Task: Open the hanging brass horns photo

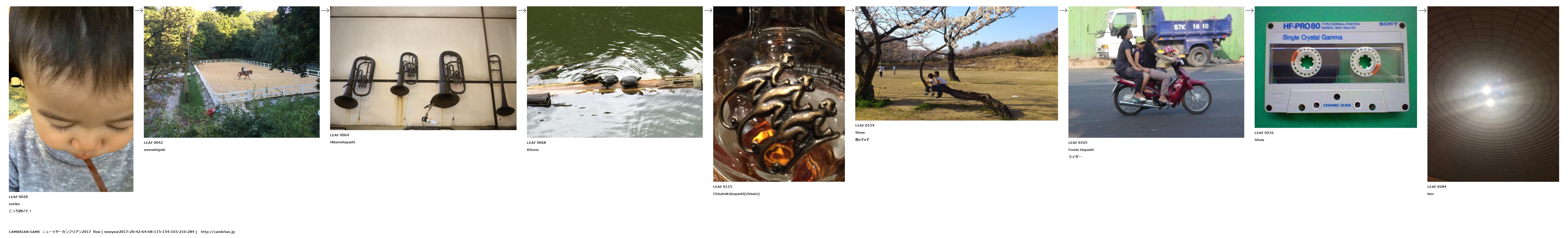Action: pyautogui.click(x=423, y=68)
